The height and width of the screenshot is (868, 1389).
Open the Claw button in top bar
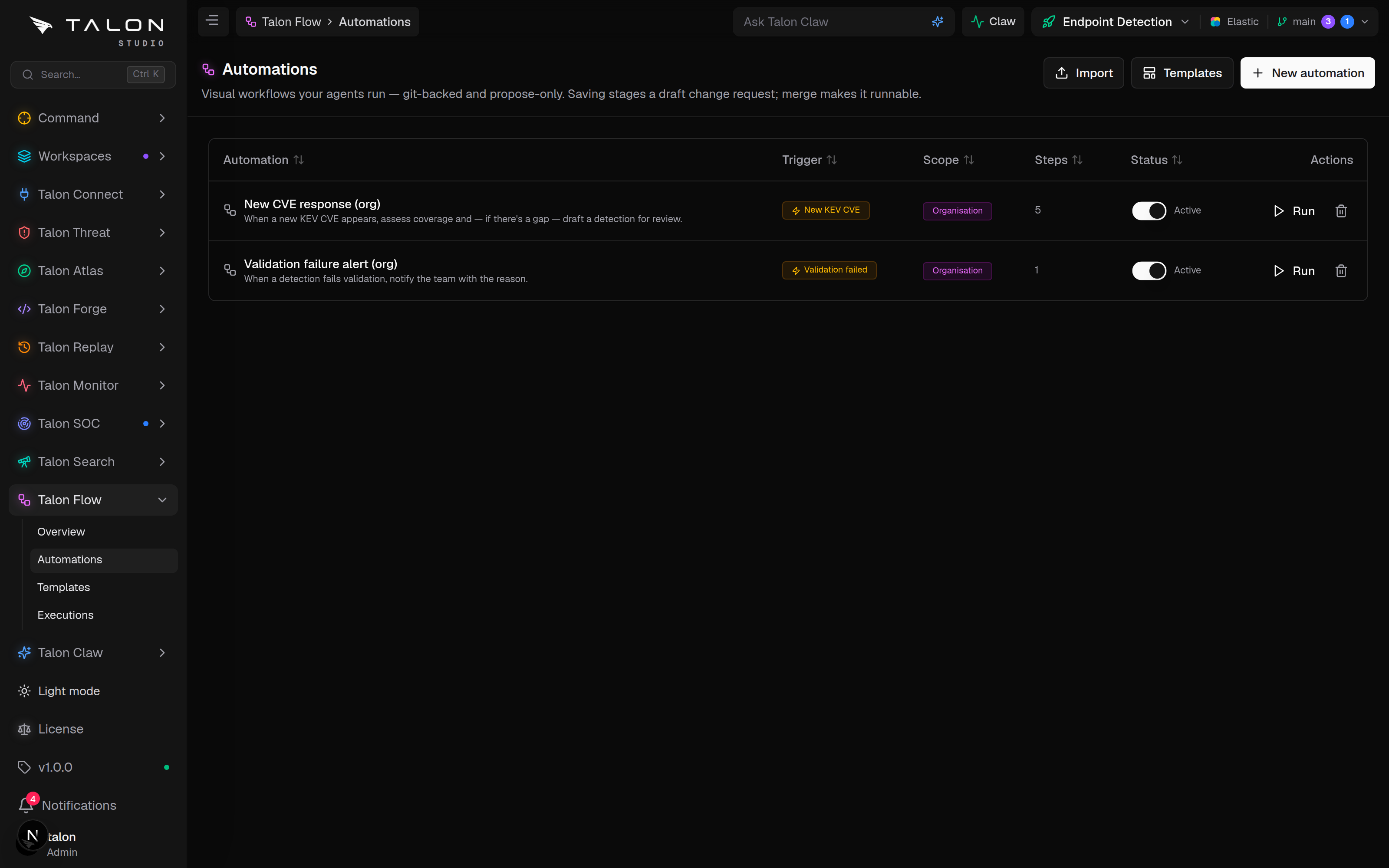point(993,22)
